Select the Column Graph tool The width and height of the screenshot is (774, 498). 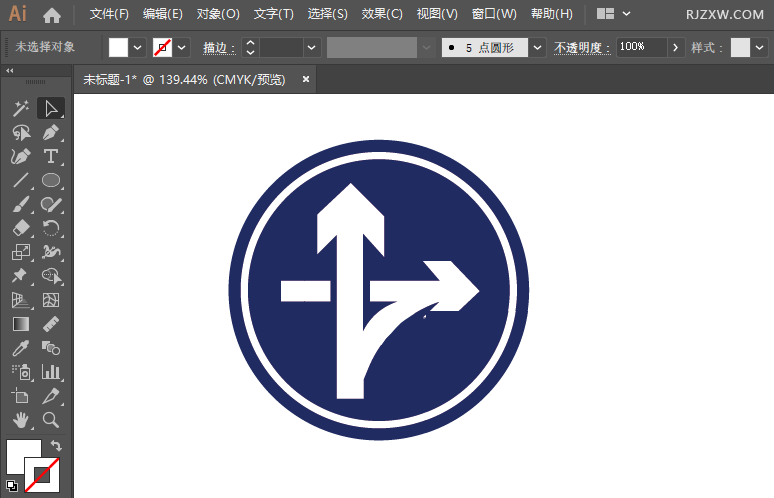tap(51, 372)
